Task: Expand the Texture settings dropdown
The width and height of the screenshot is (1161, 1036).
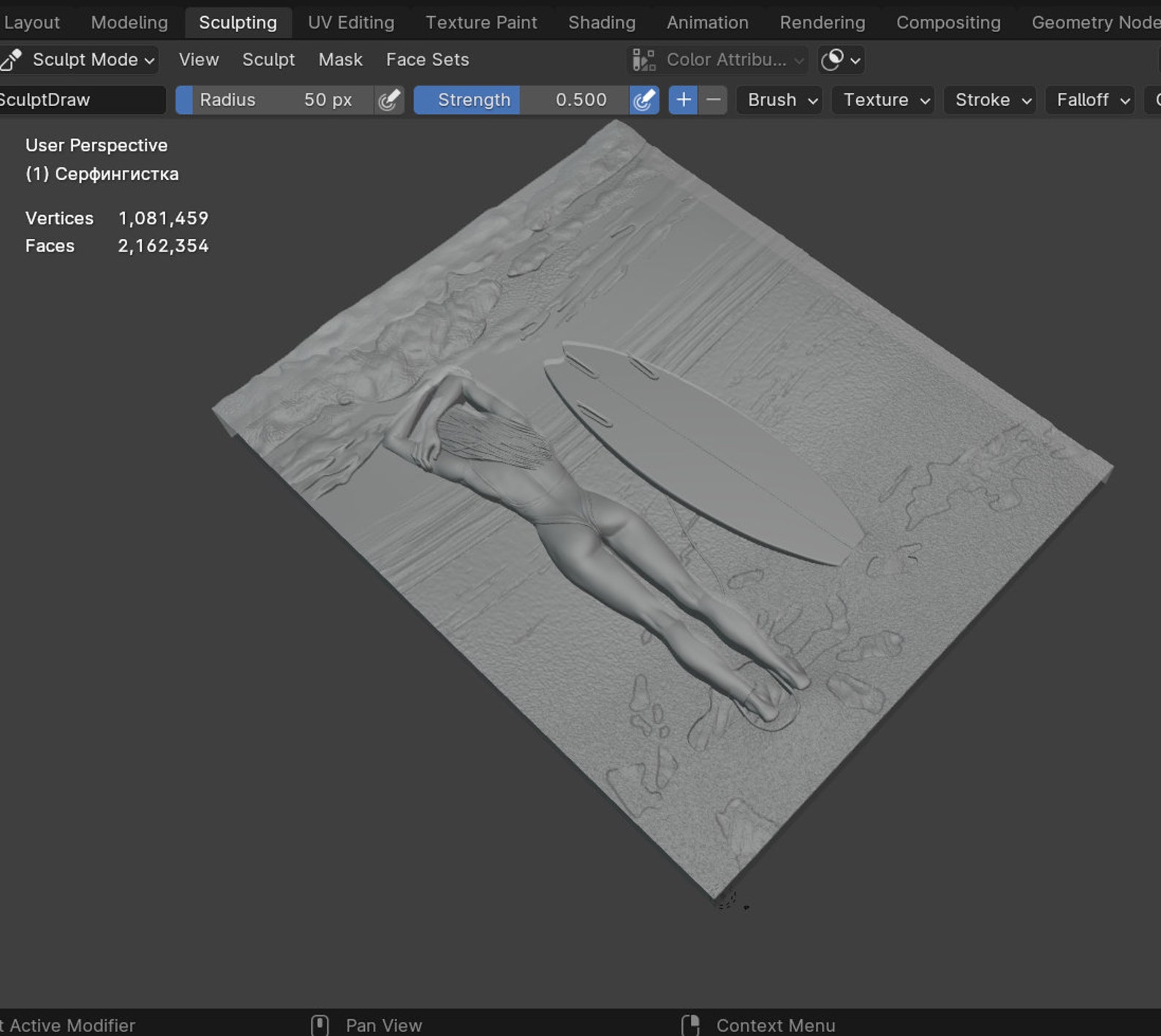Action: [x=883, y=99]
